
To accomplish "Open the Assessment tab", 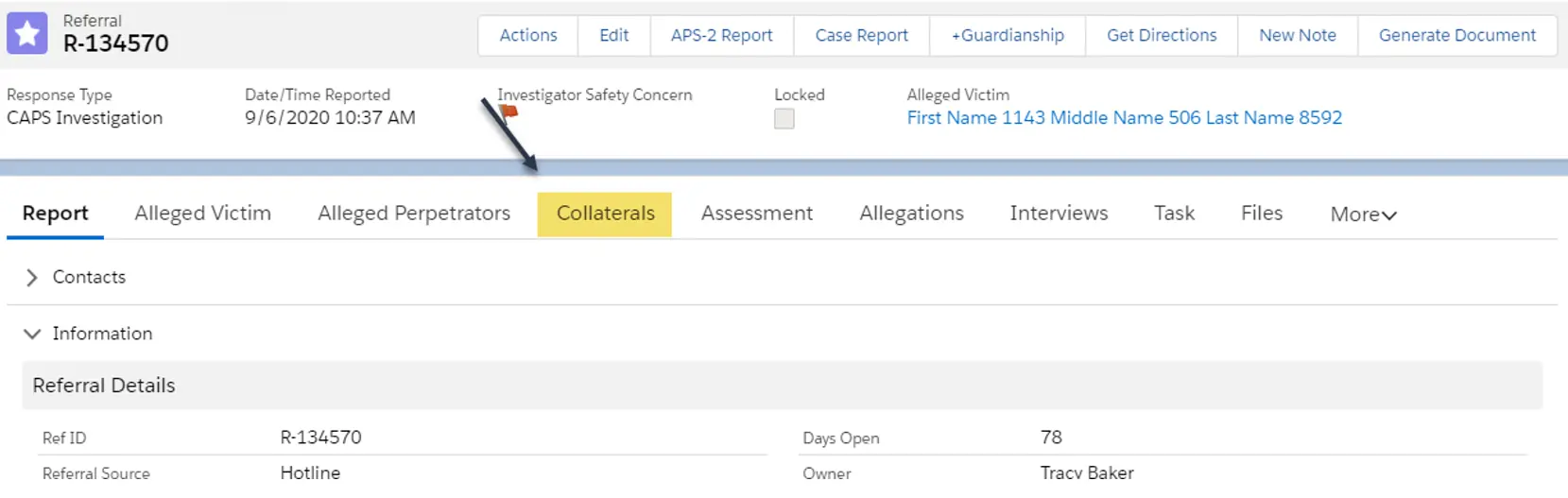I will 757,214.
